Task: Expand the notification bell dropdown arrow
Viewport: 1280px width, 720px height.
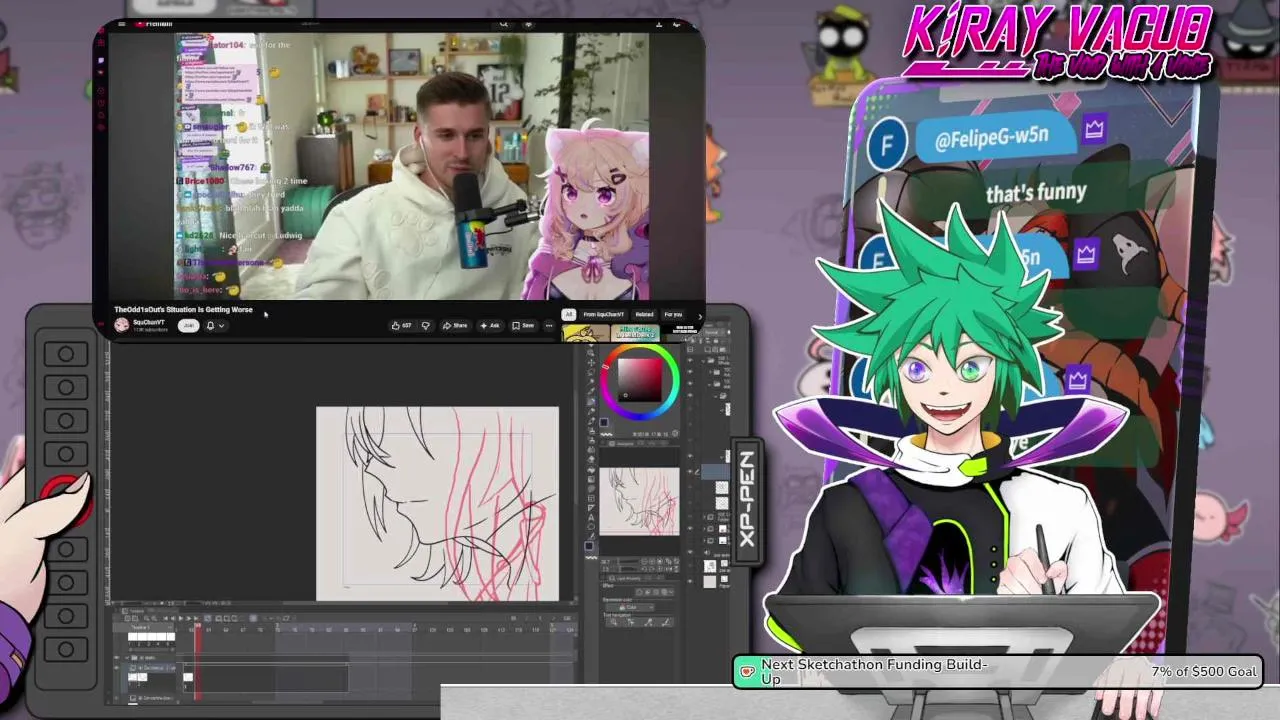Action: tap(221, 325)
